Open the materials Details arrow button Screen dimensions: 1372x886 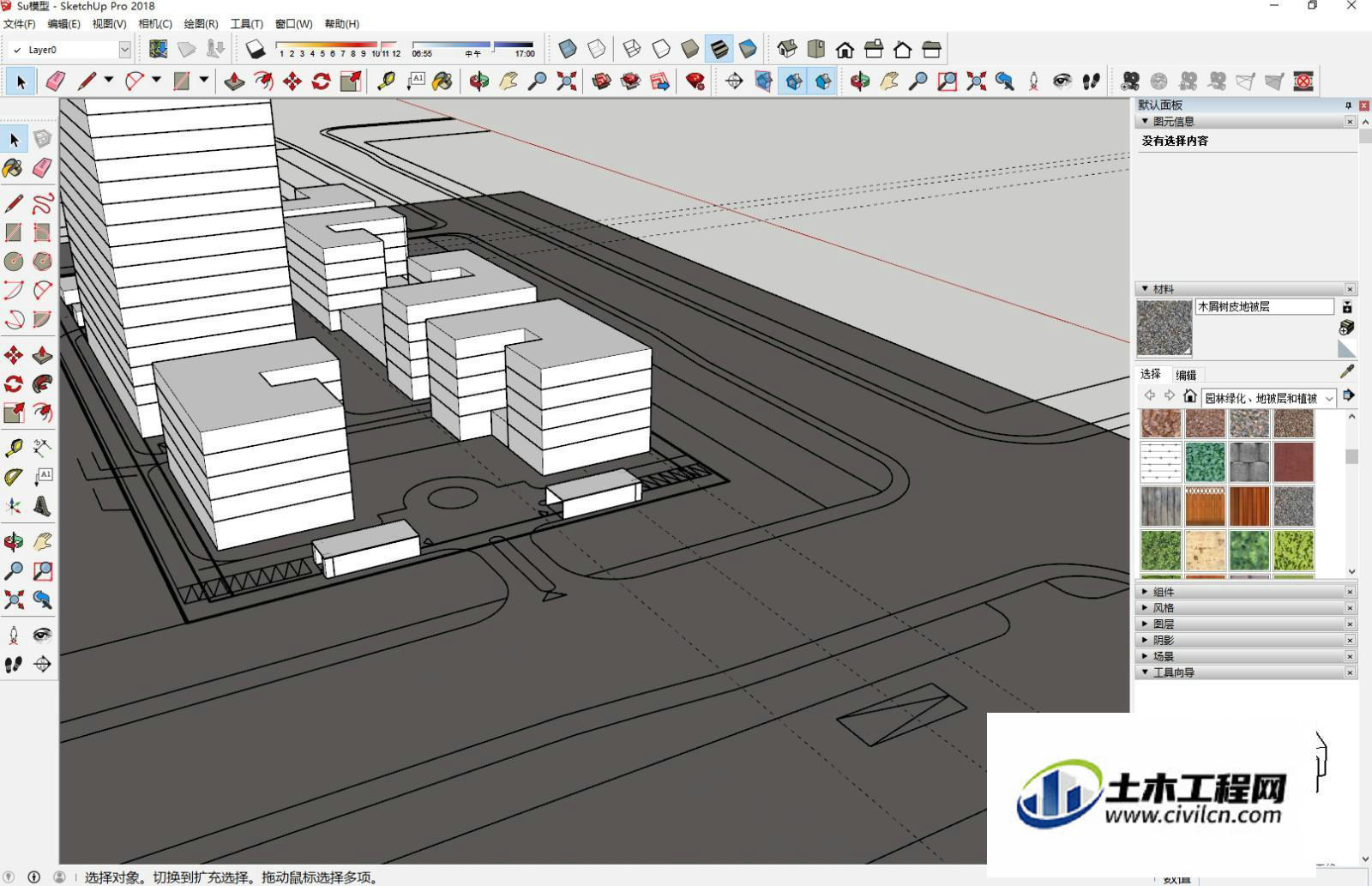[x=1348, y=395]
